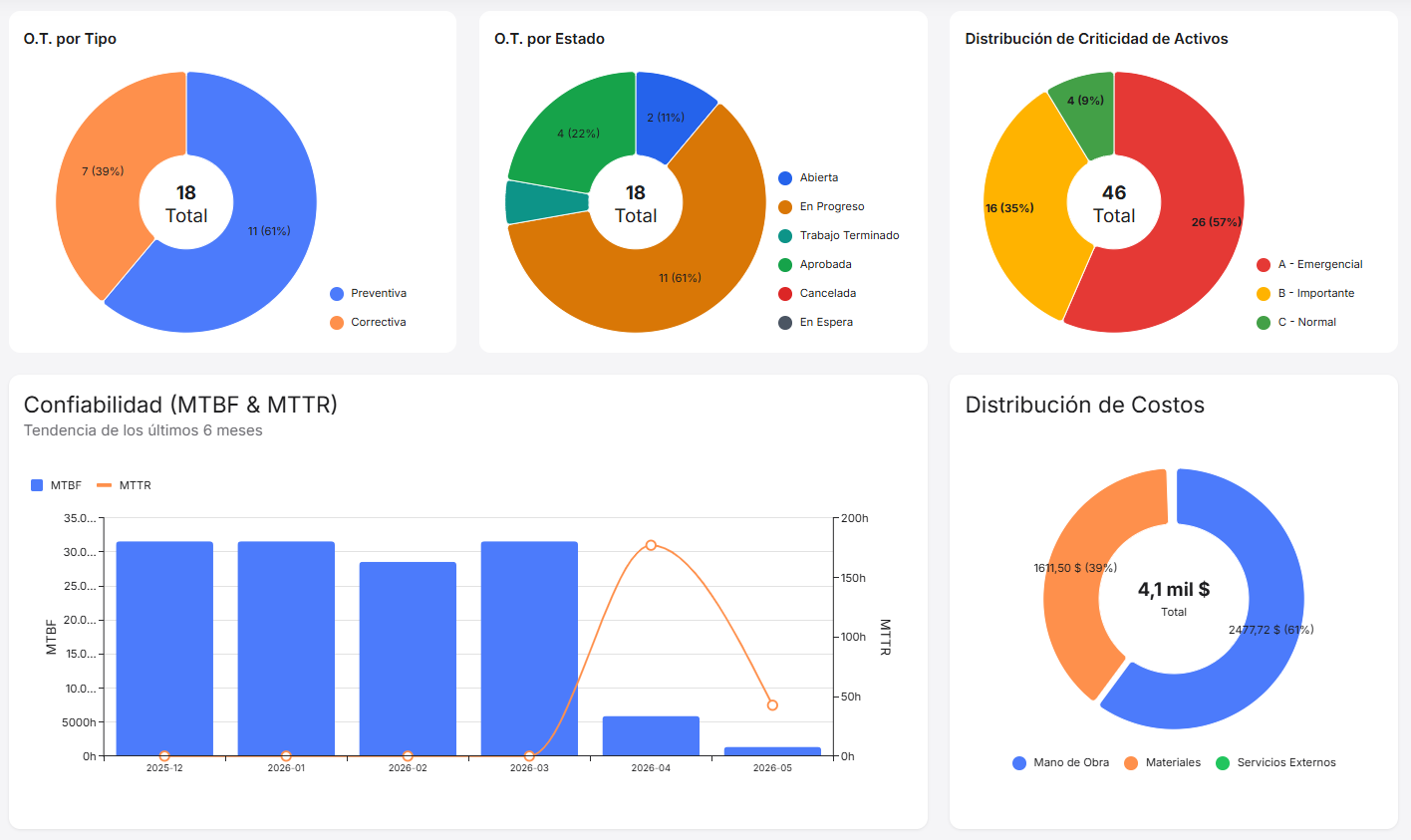
Task: Click the 2477,72 $ (61%) label
Action: 1271,630
